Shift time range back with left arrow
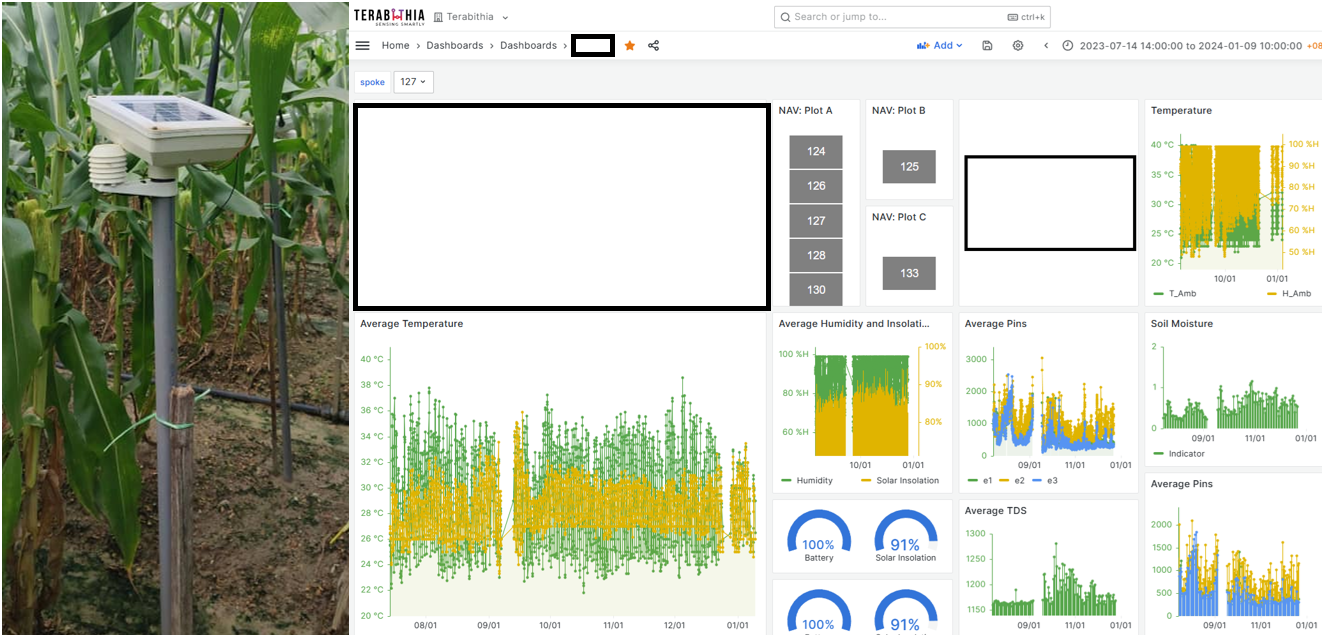Image resolution: width=1322 pixels, height=635 pixels. click(1046, 46)
